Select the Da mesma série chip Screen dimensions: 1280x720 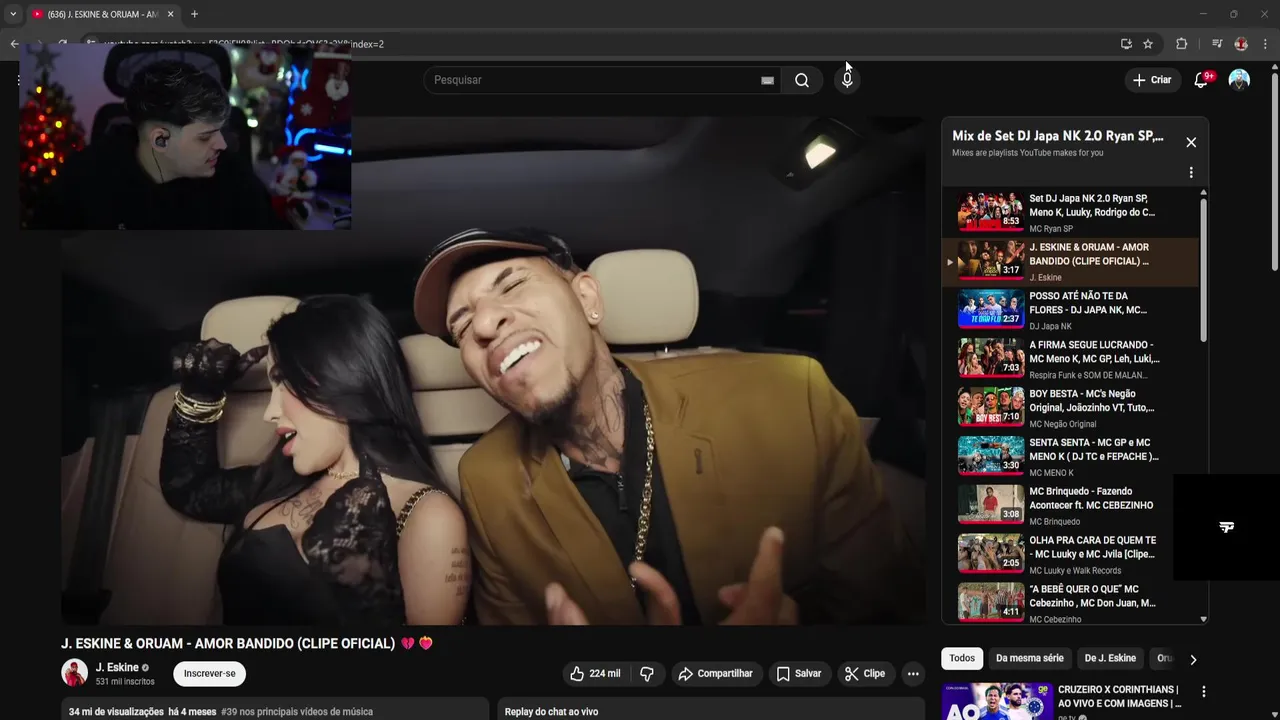(1030, 658)
